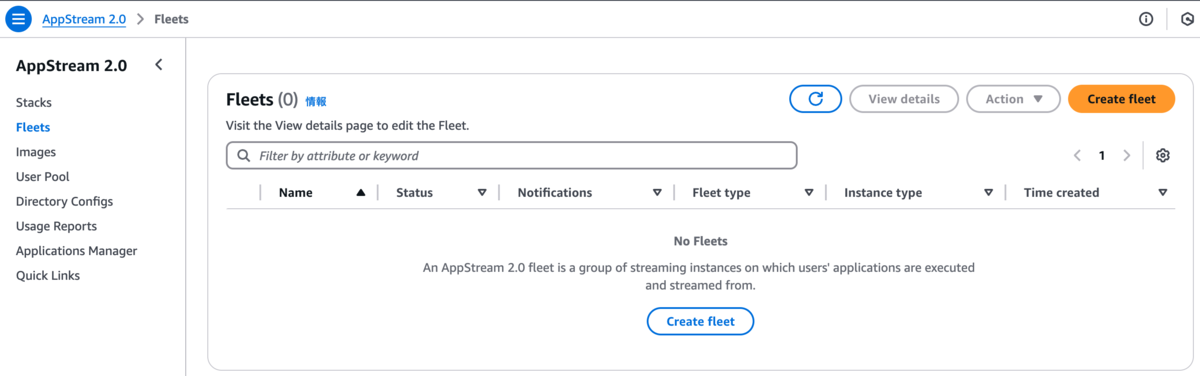1200x376 pixels.
Task: Go to previous page arrow
Action: point(1077,155)
